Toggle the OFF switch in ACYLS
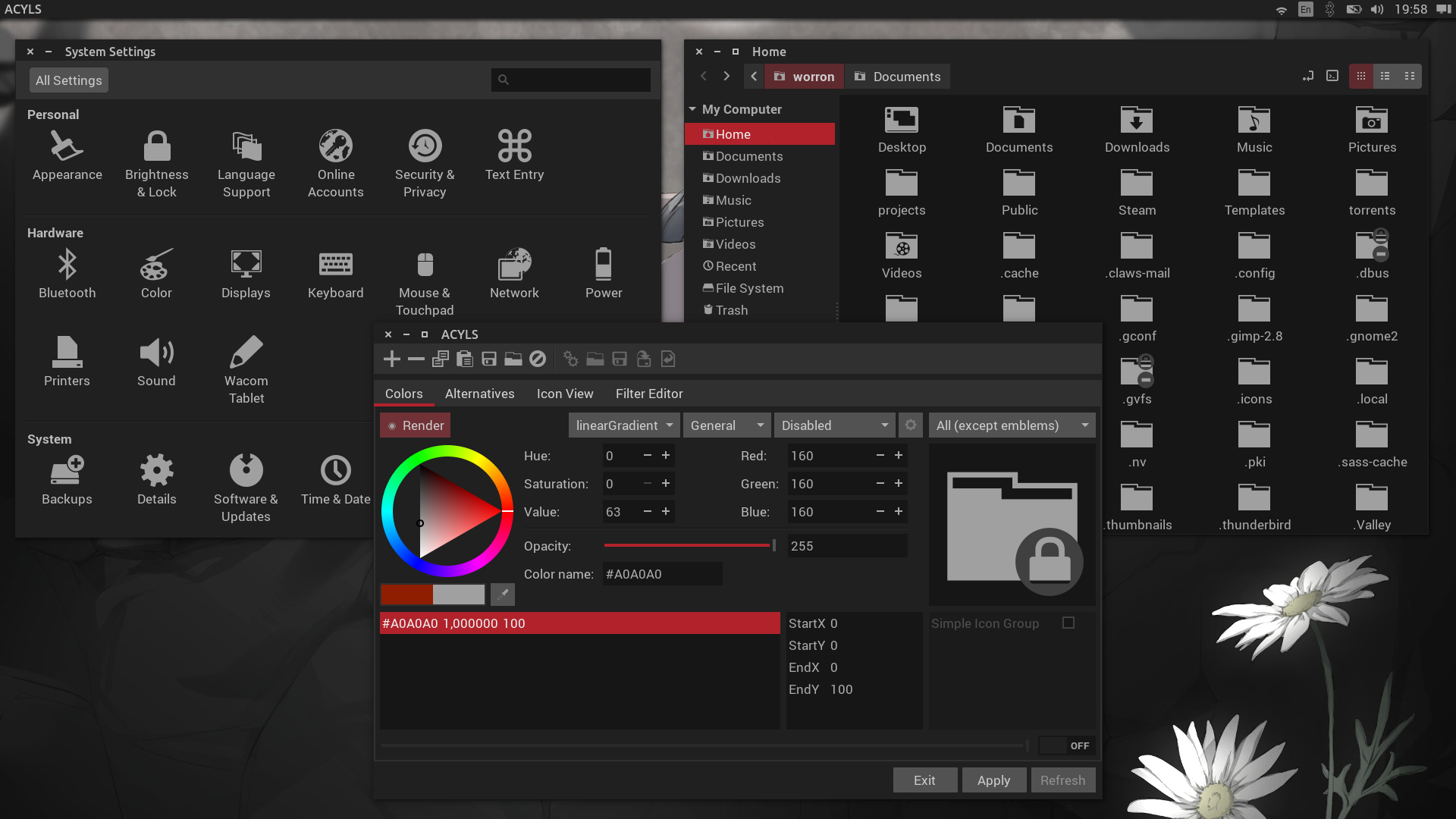 coord(1067,745)
